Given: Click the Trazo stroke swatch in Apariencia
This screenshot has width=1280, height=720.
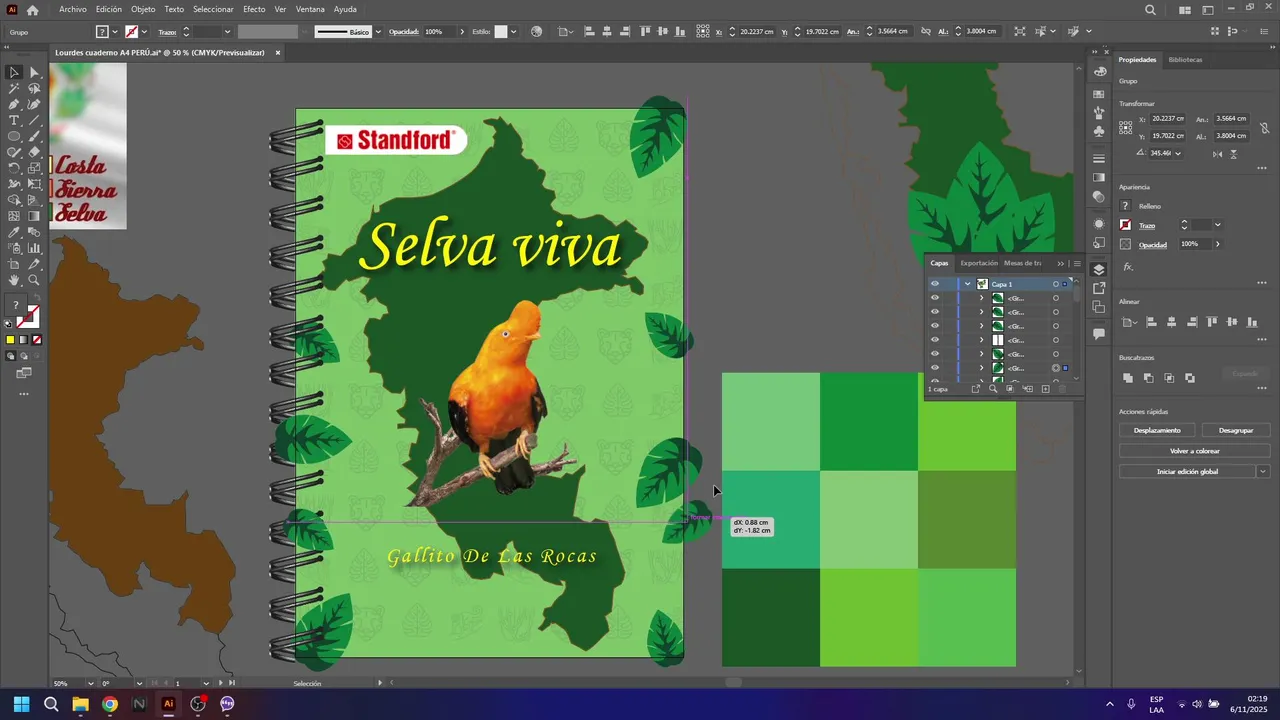Looking at the screenshot, I should 1126,225.
